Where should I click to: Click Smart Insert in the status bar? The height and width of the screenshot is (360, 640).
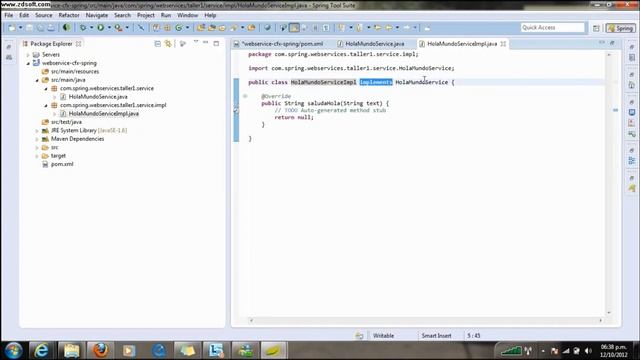(x=436, y=336)
